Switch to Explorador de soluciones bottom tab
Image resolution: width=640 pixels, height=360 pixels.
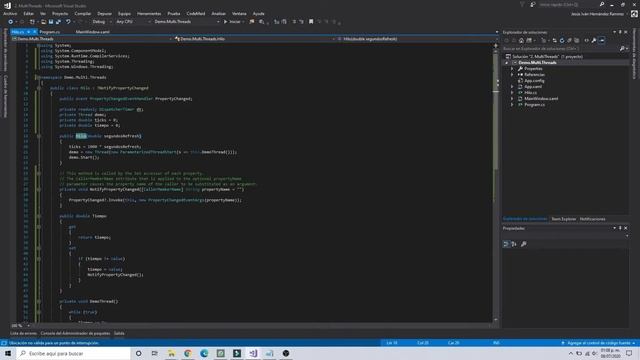(525, 219)
